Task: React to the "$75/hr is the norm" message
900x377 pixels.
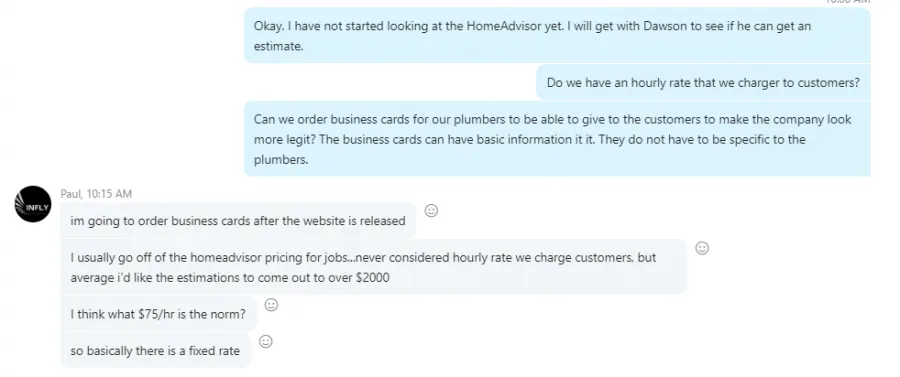Action: pos(271,305)
